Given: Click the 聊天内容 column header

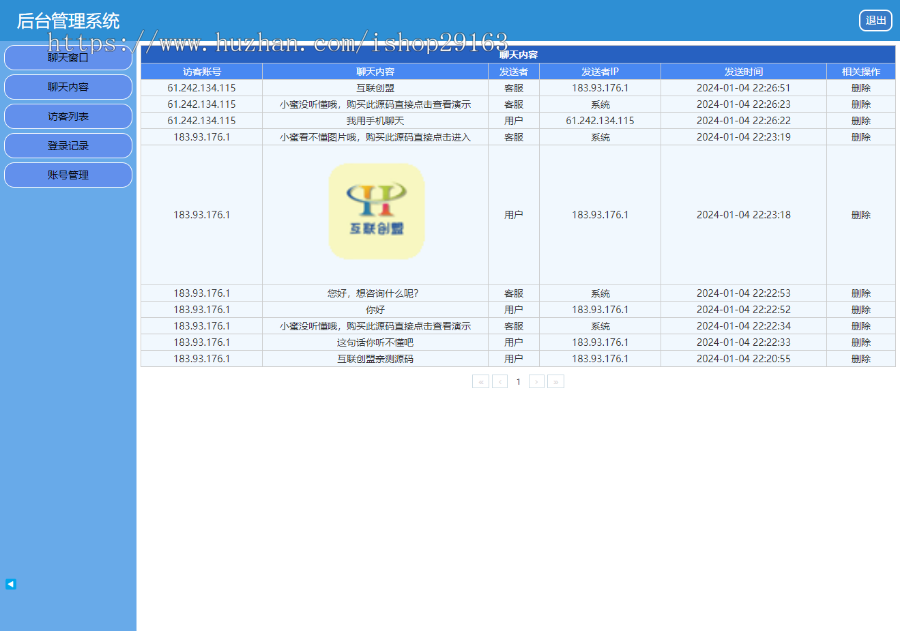Looking at the screenshot, I should (375, 72).
